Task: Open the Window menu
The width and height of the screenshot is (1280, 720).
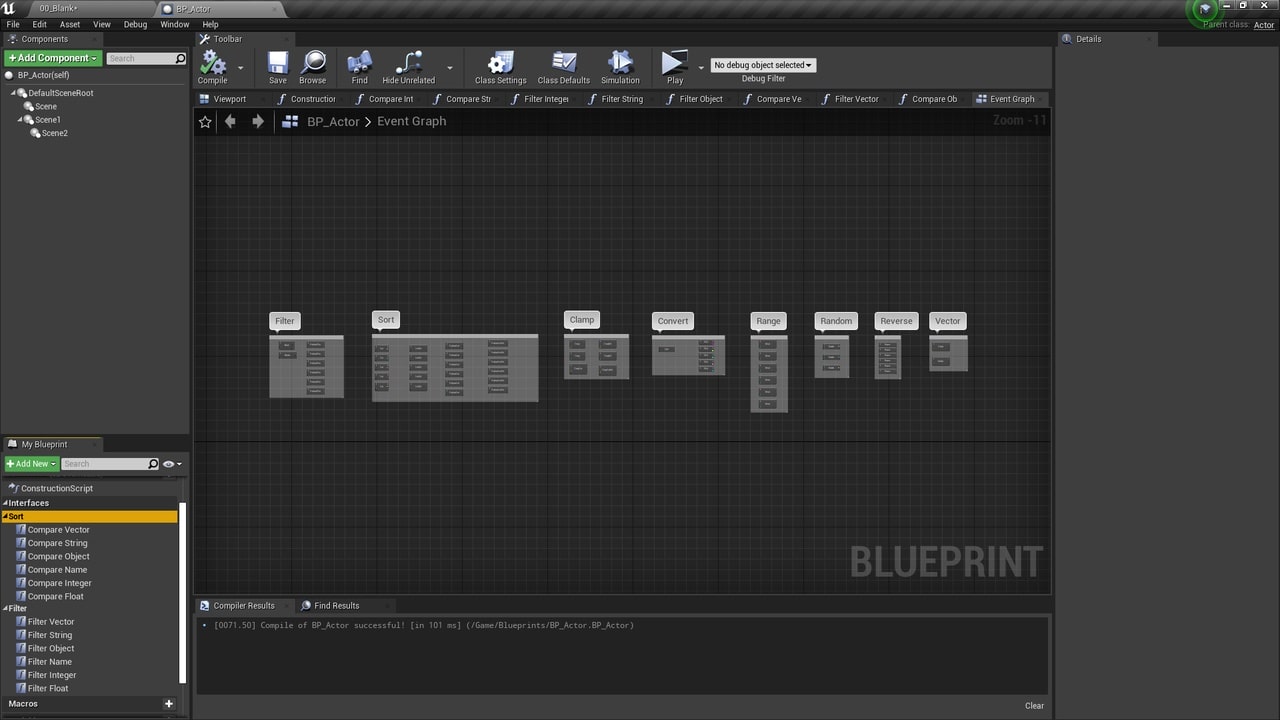Action: 174,24
